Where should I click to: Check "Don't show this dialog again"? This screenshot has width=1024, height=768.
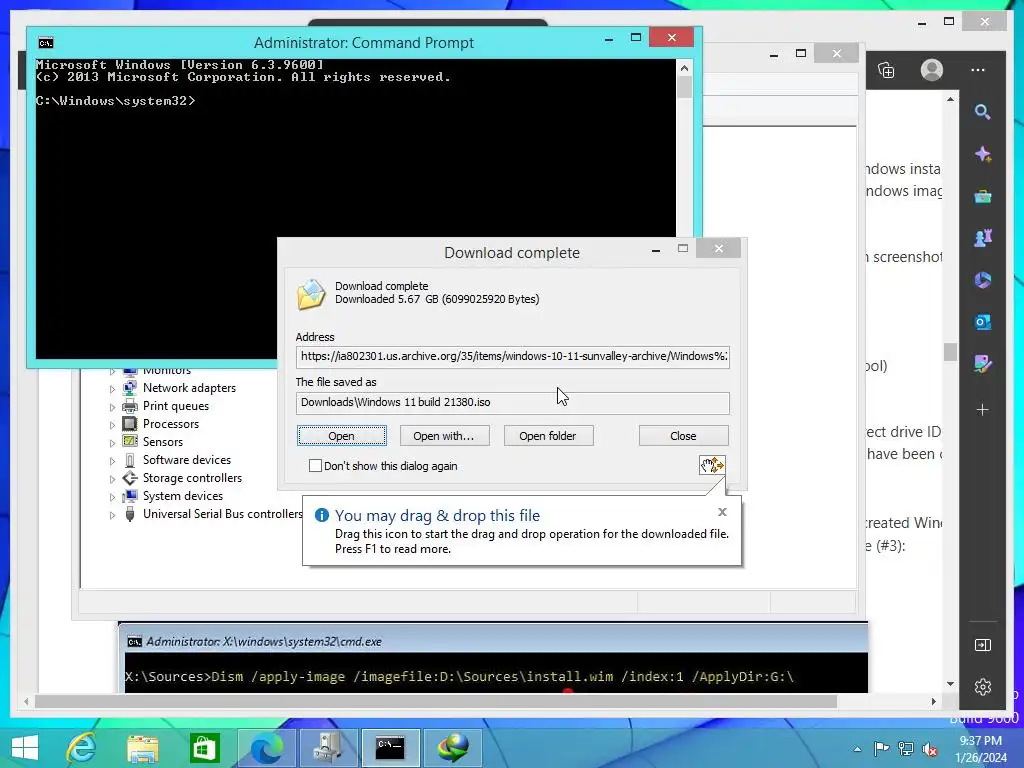(x=315, y=466)
